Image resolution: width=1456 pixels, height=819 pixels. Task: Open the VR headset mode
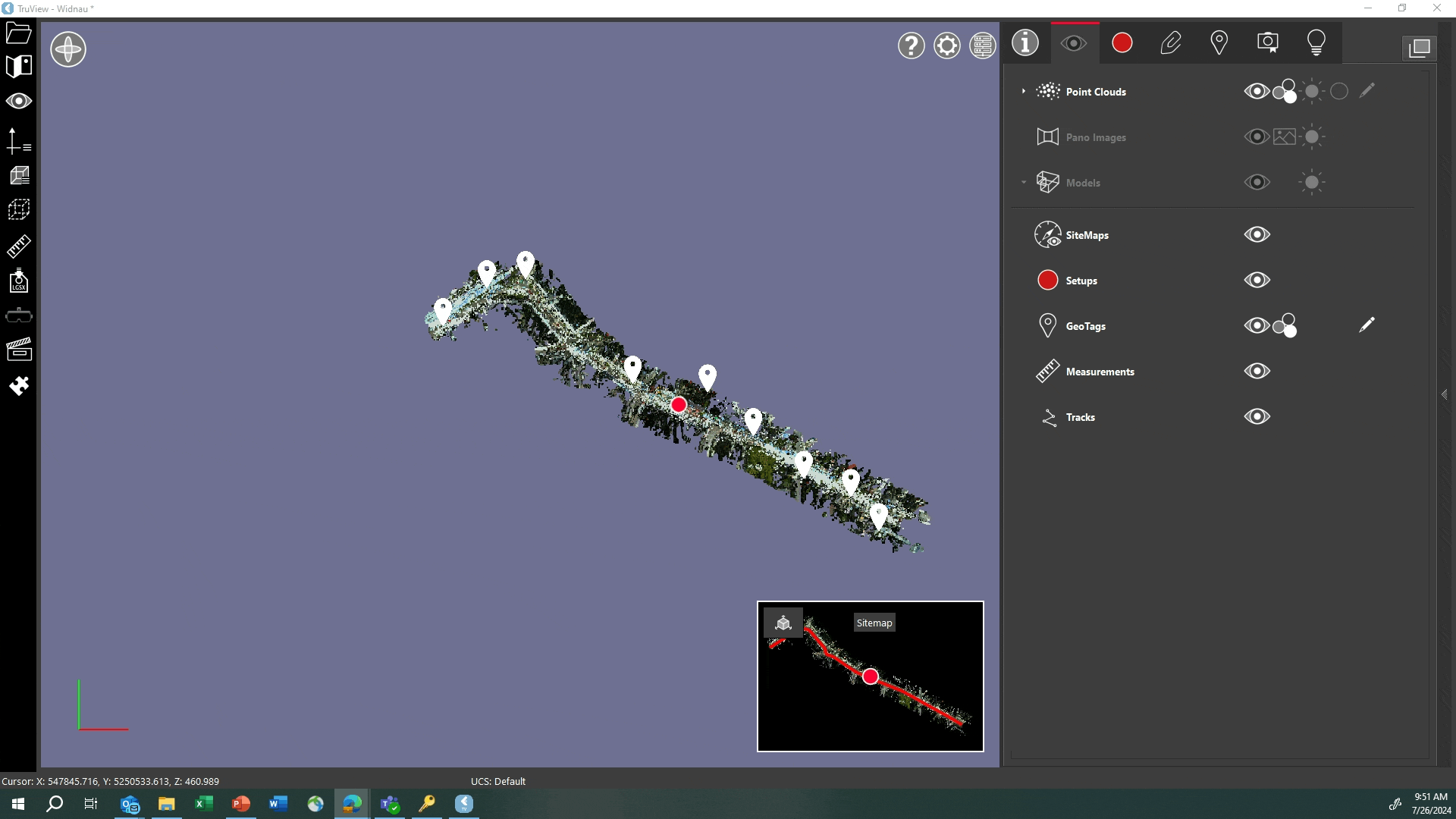tap(18, 315)
